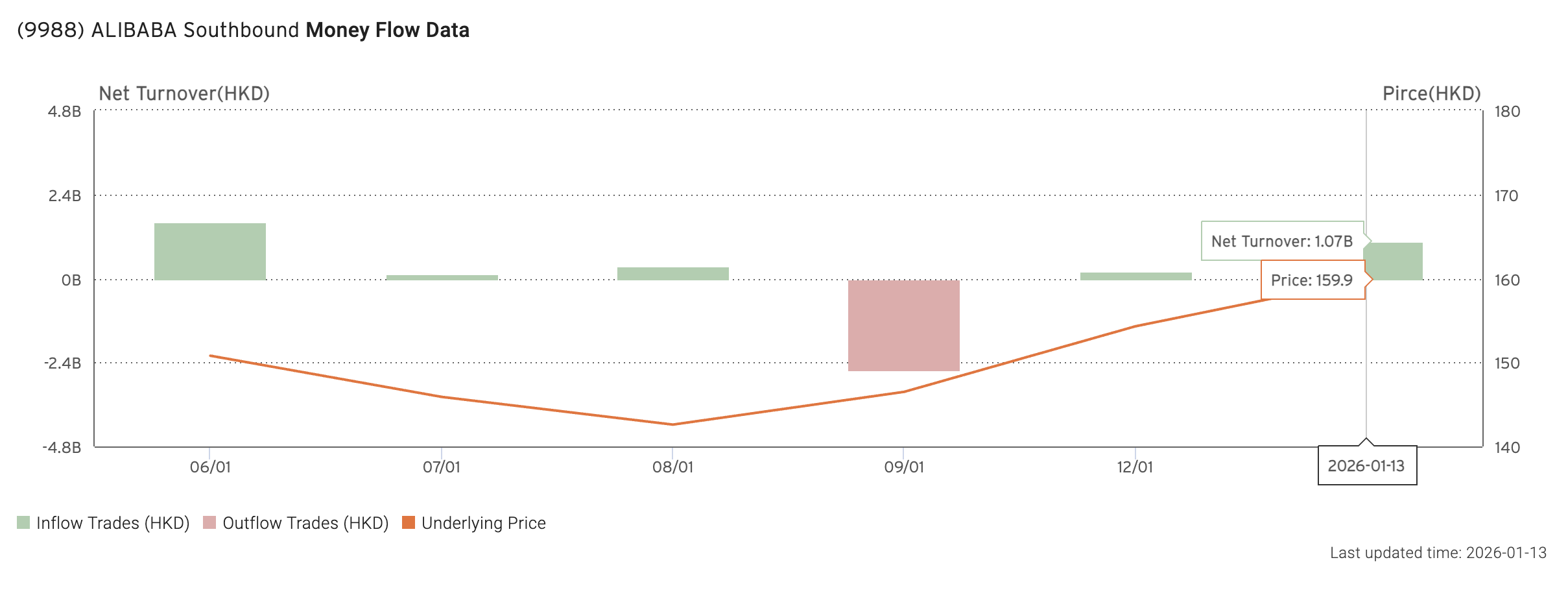Image resolution: width=1568 pixels, height=597 pixels.
Task: Select the green inflow bar above 06/01
Action: pyautogui.click(x=210, y=252)
